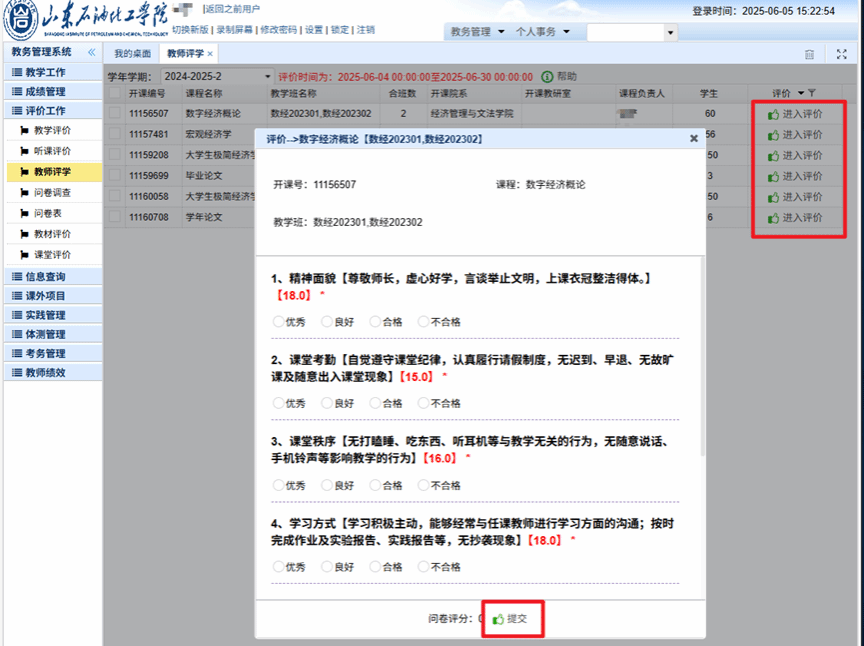Click the 切换新版 link
The height and width of the screenshot is (646, 864).
pyautogui.click(x=190, y=30)
